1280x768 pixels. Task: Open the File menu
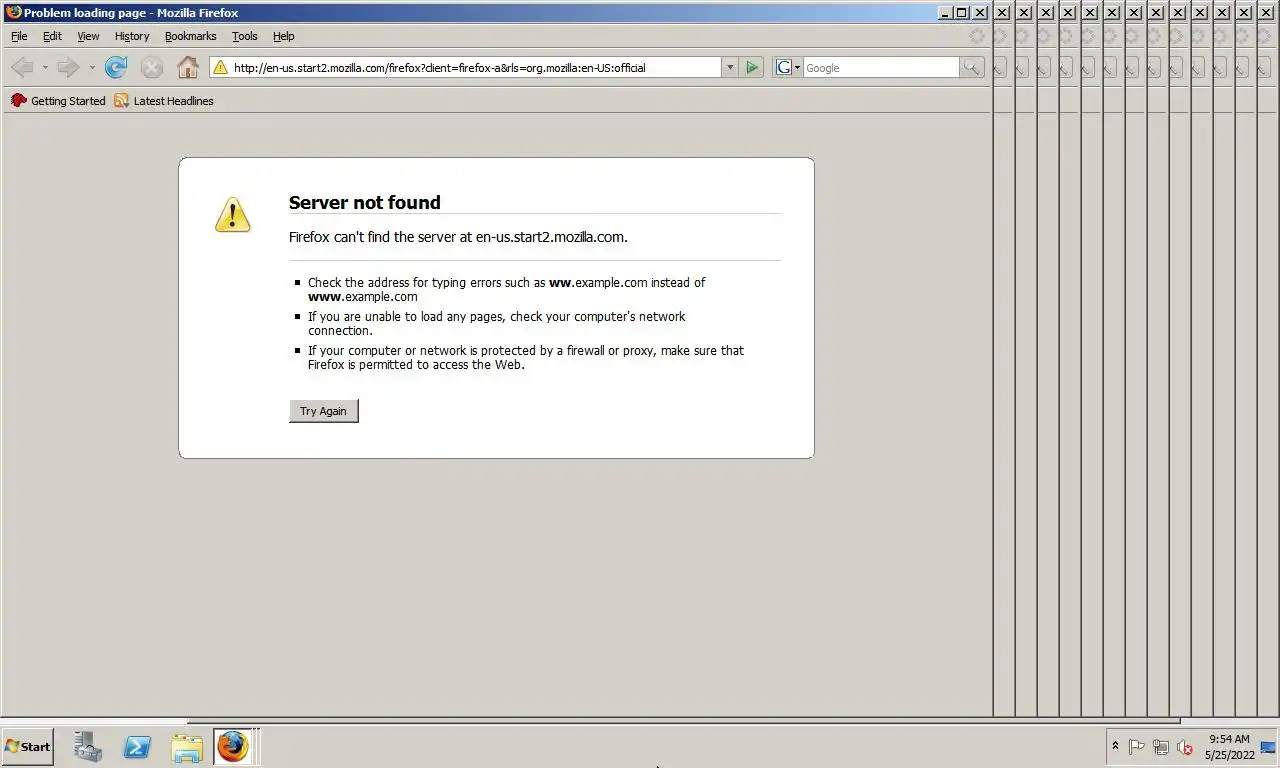(x=19, y=36)
